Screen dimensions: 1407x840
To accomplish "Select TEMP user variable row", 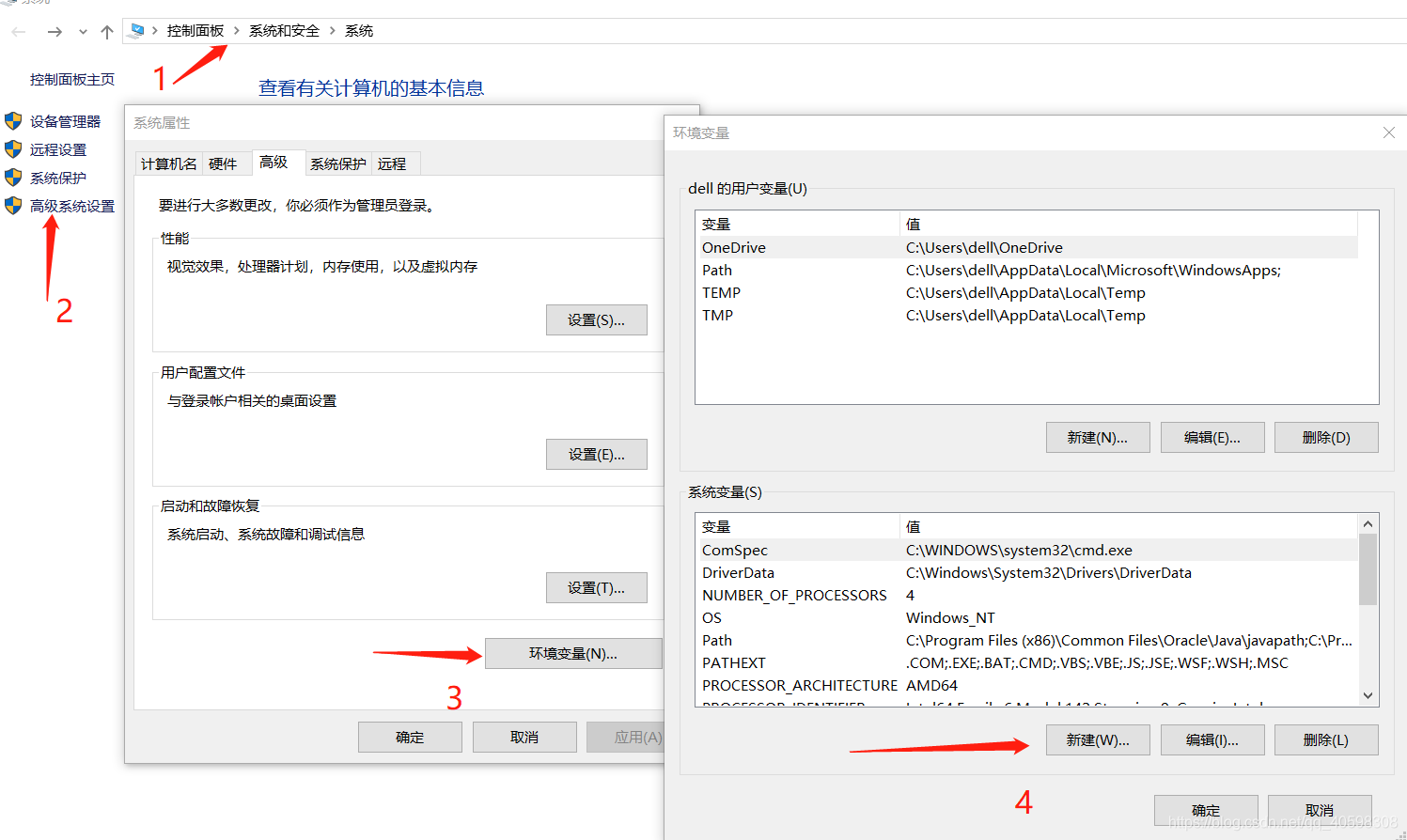I will (x=1026, y=293).
